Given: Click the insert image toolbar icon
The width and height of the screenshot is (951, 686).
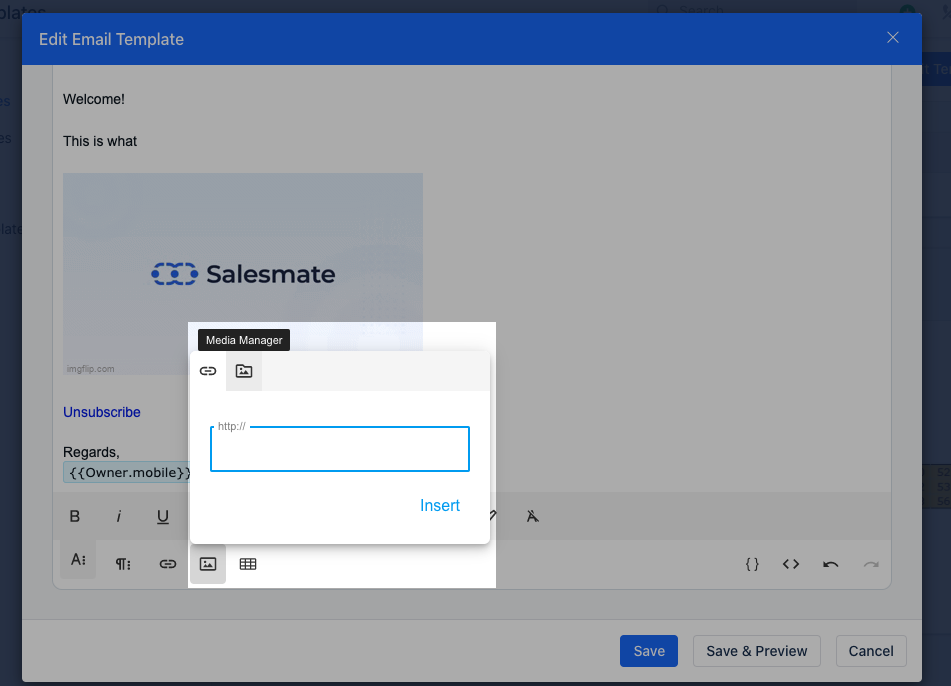Looking at the screenshot, I should (208, 564).
